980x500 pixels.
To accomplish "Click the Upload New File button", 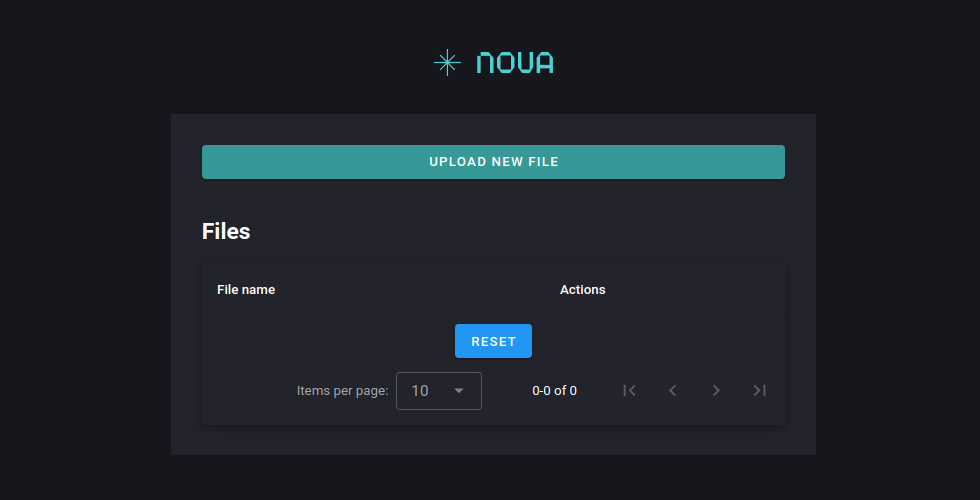I will click(493, 162).
